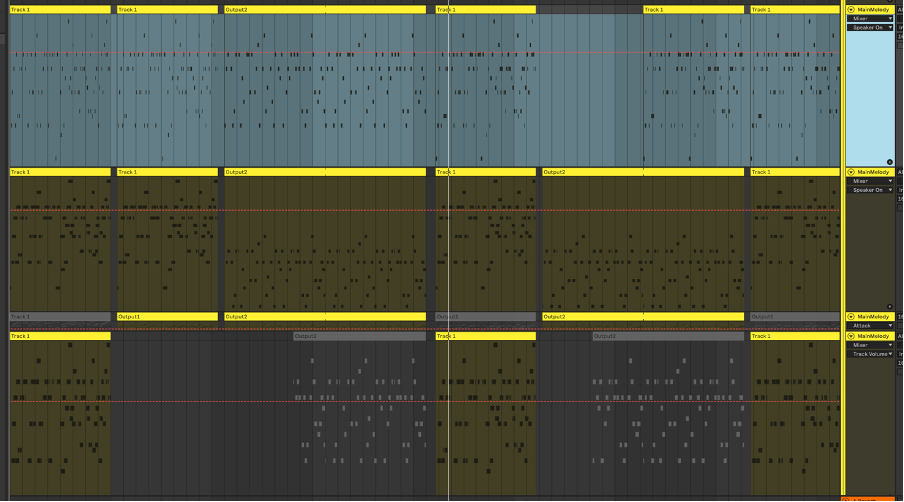Select the yellow Output1 clip in the Attack lane track
This screenshot has width=904, height=502.
[167, 317]
